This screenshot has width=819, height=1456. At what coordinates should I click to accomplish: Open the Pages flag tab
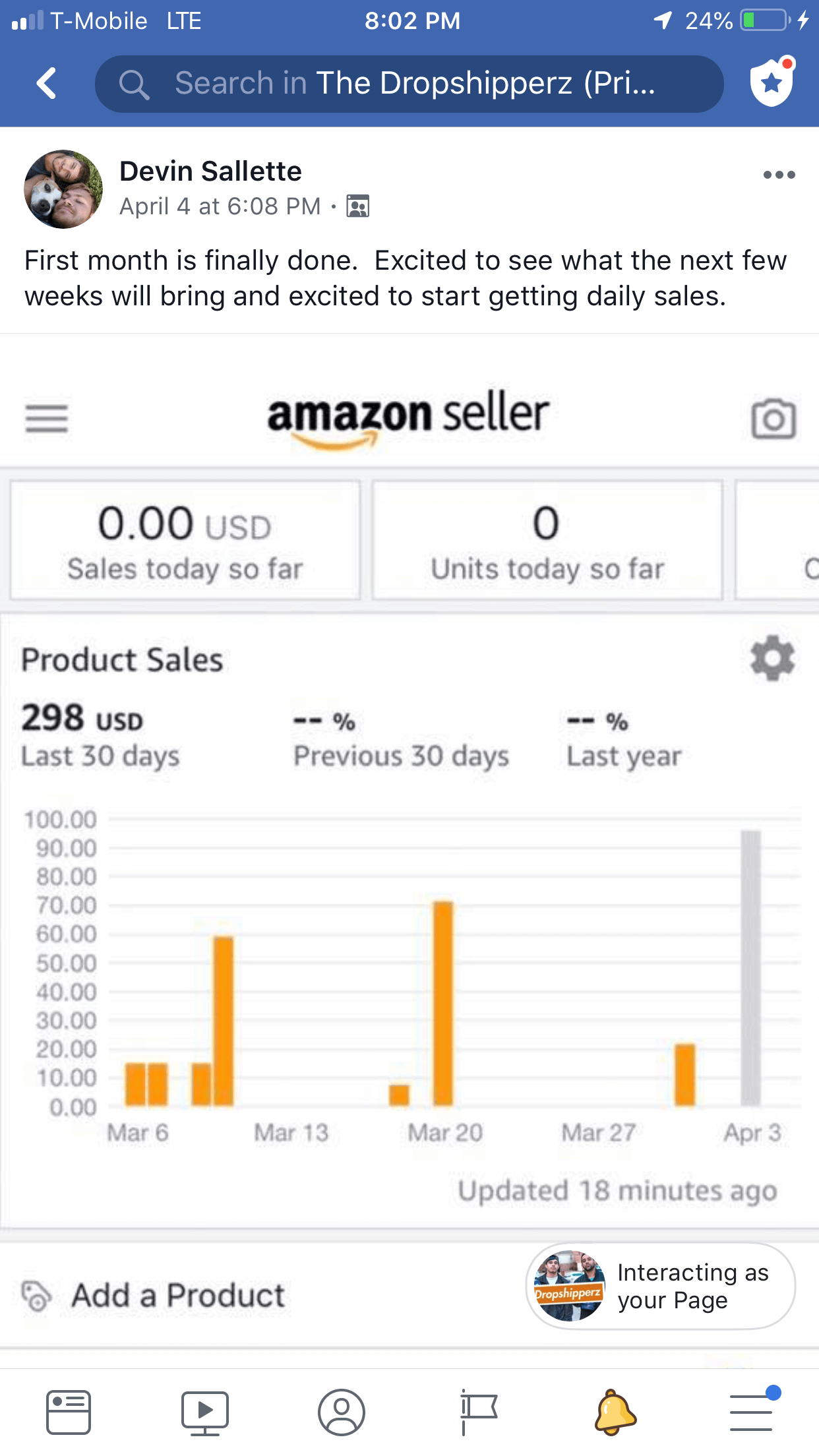(478, 1412)
